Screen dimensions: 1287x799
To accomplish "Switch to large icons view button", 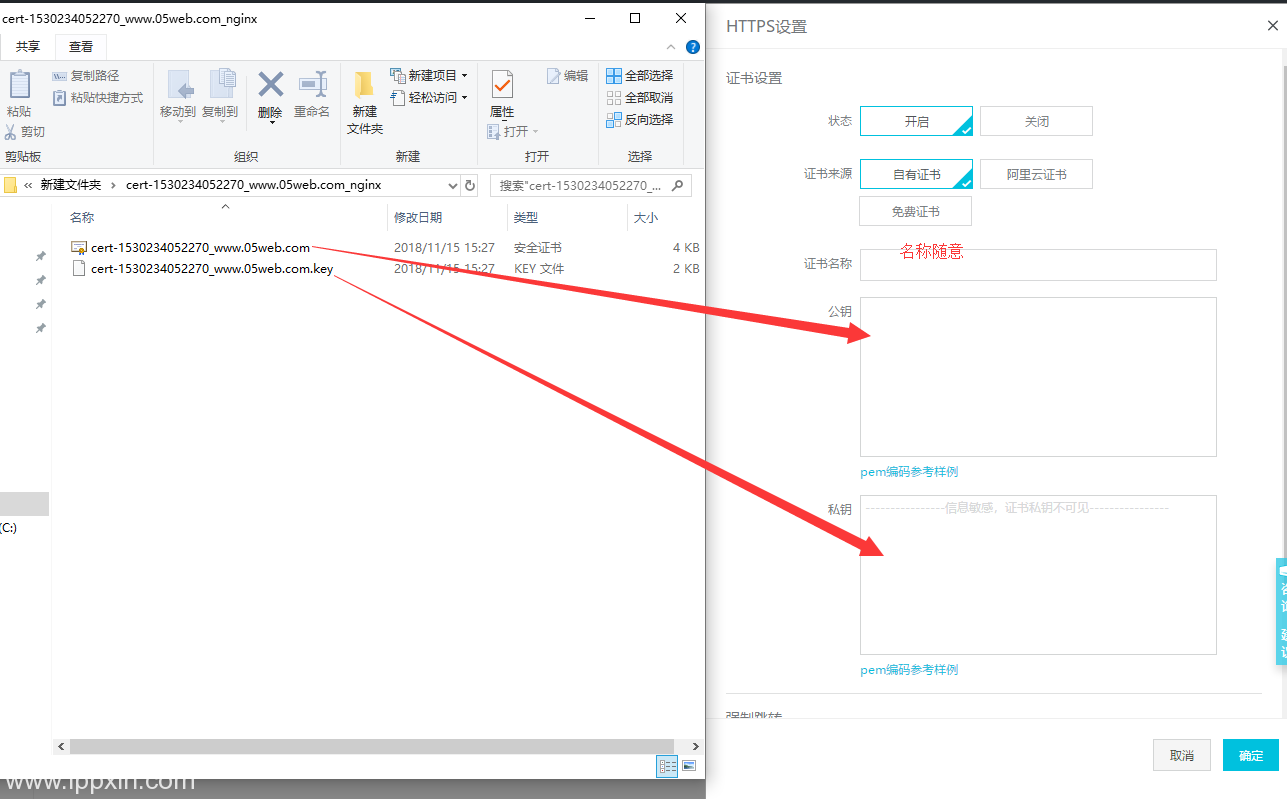I will [689, 766].
